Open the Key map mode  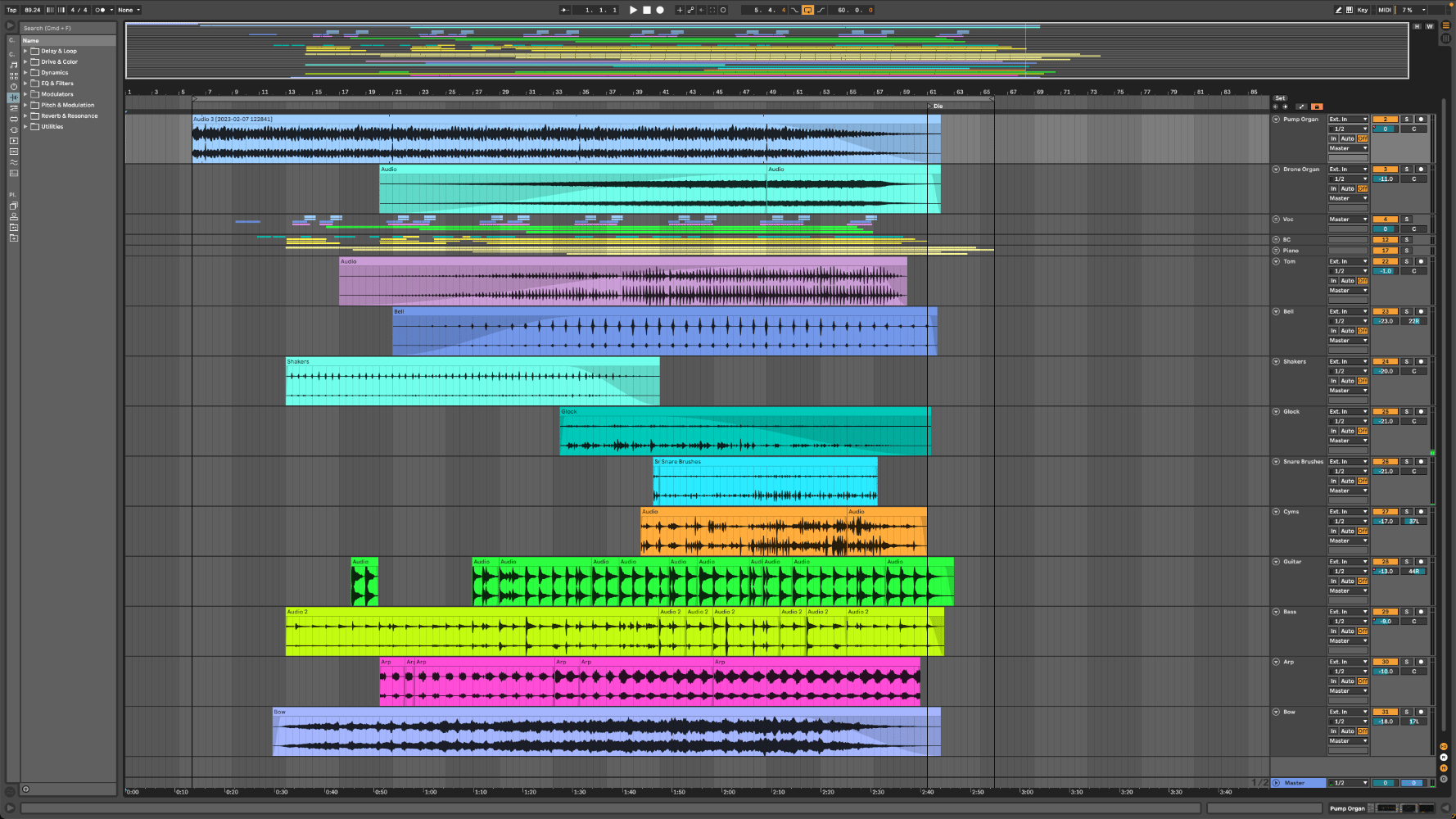coord(1362,10)
